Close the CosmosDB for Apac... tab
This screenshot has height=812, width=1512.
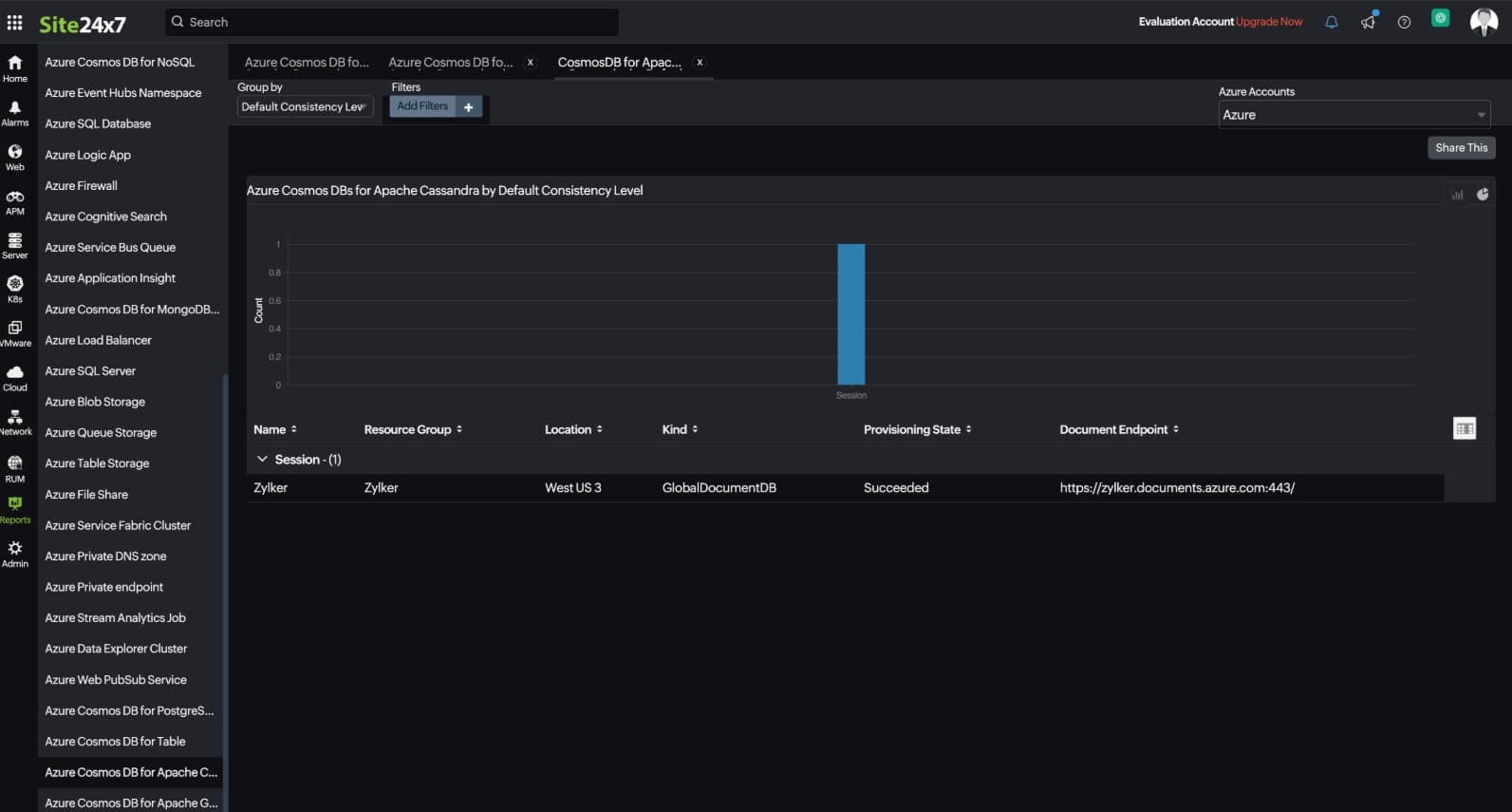coord(700,62)
